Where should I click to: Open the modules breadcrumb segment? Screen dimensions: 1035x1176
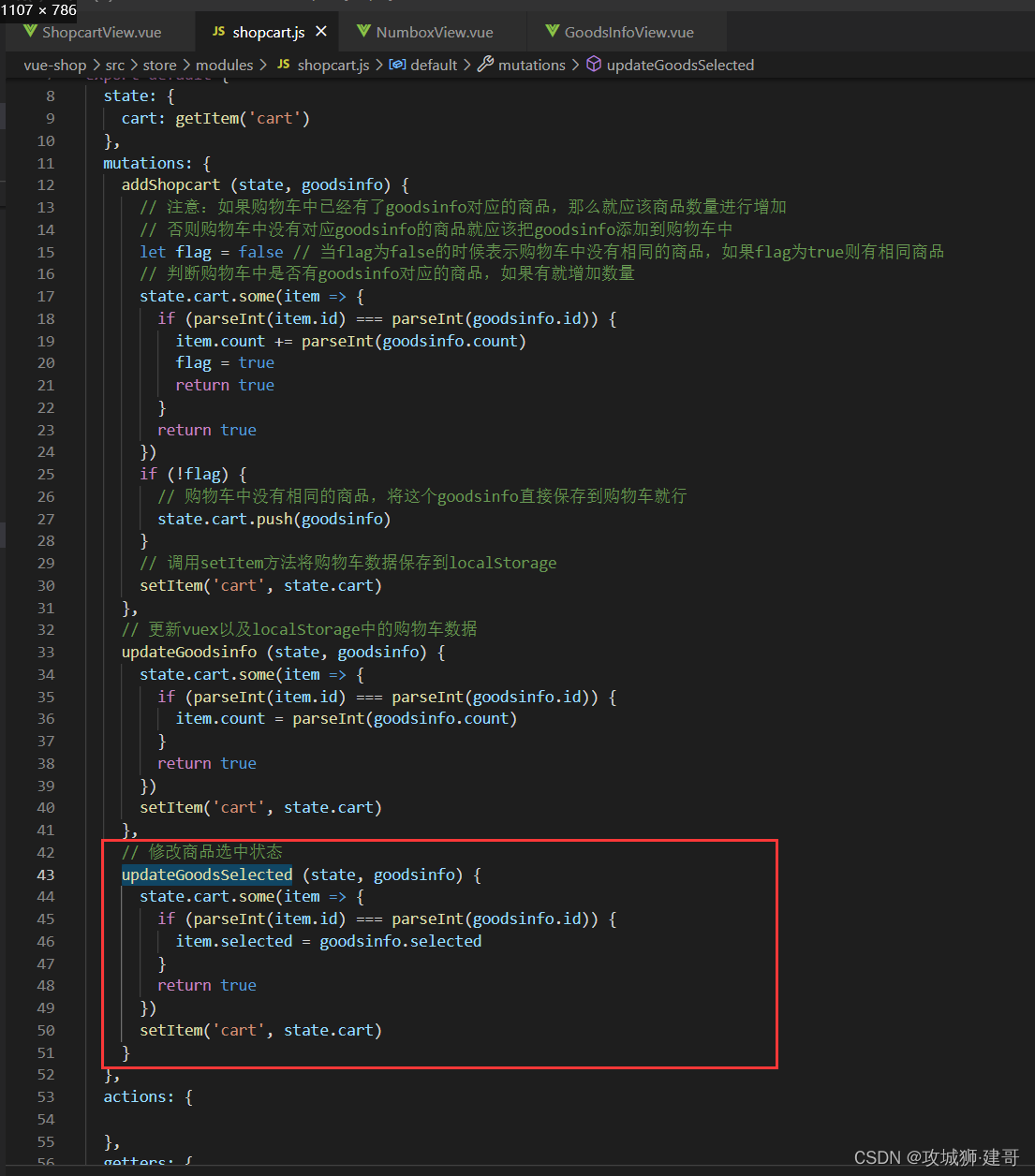[x=225, y=65]
